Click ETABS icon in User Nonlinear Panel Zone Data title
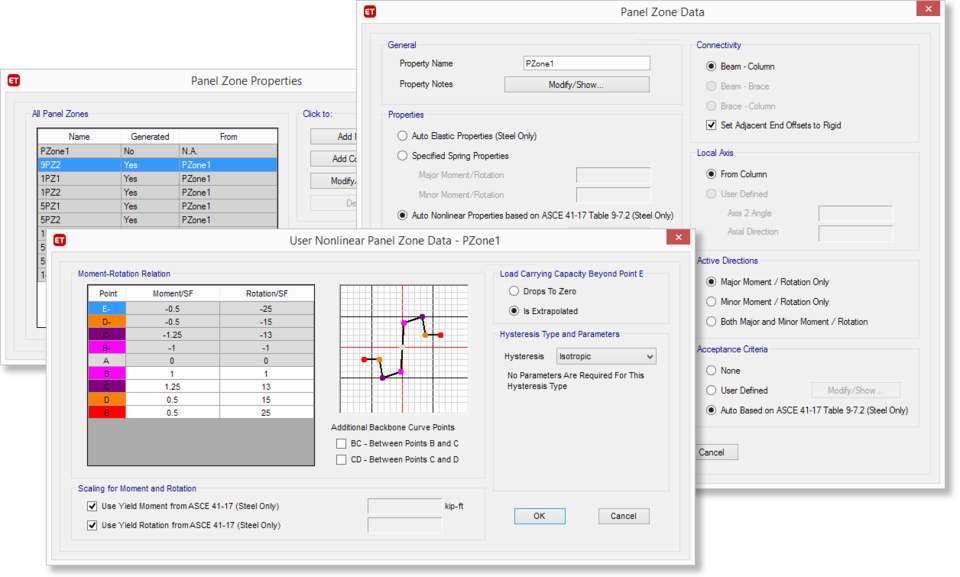Viewport: 960px width, 577px height. pyautogui.click(x=59, y=240)
